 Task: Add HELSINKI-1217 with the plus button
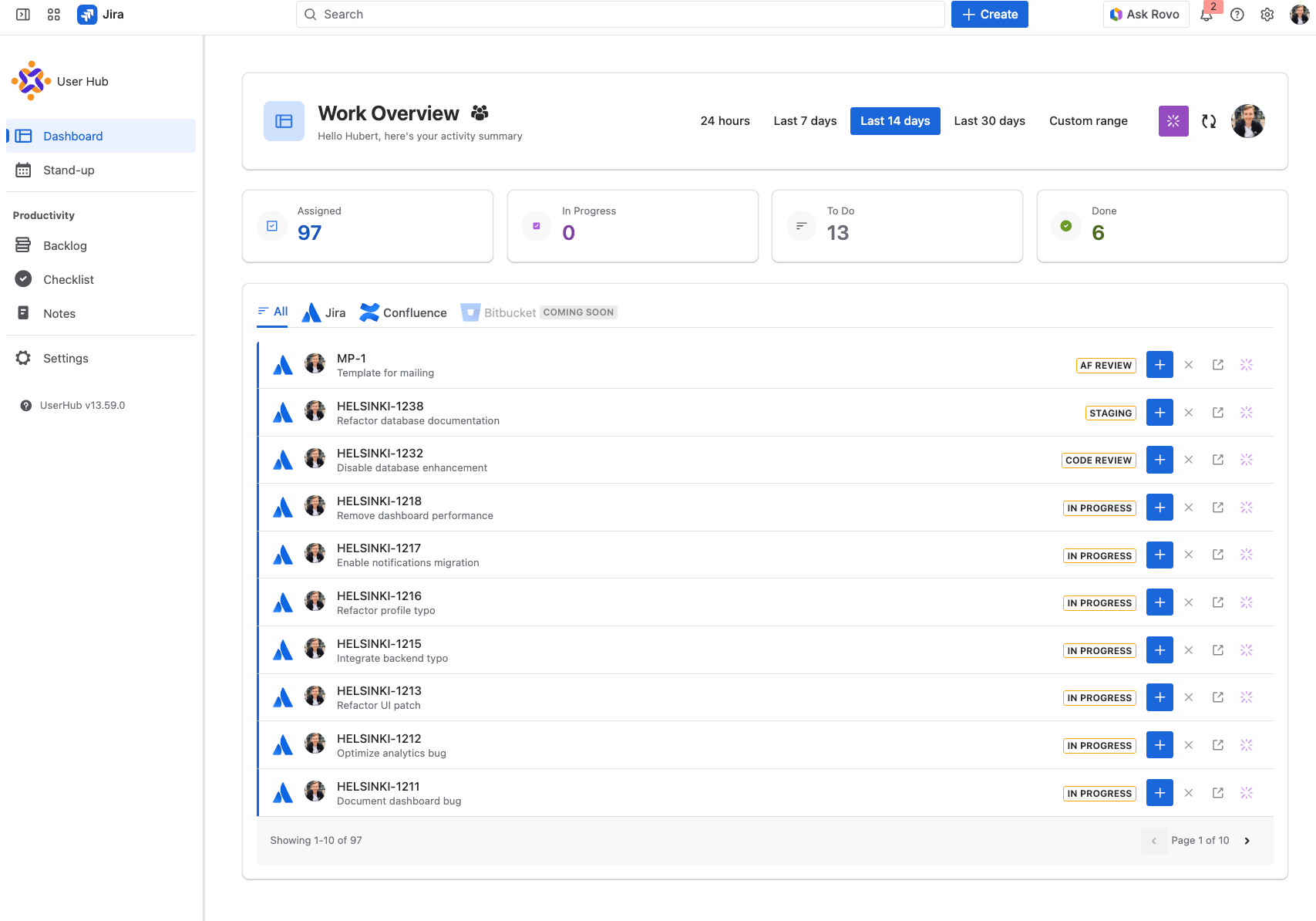pyautogui.click(x=1159, y=555)
